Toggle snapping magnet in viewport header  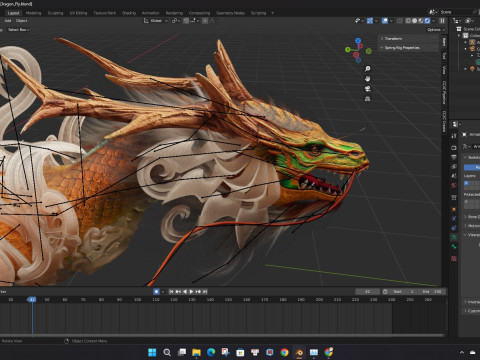[x=186, y=21]
